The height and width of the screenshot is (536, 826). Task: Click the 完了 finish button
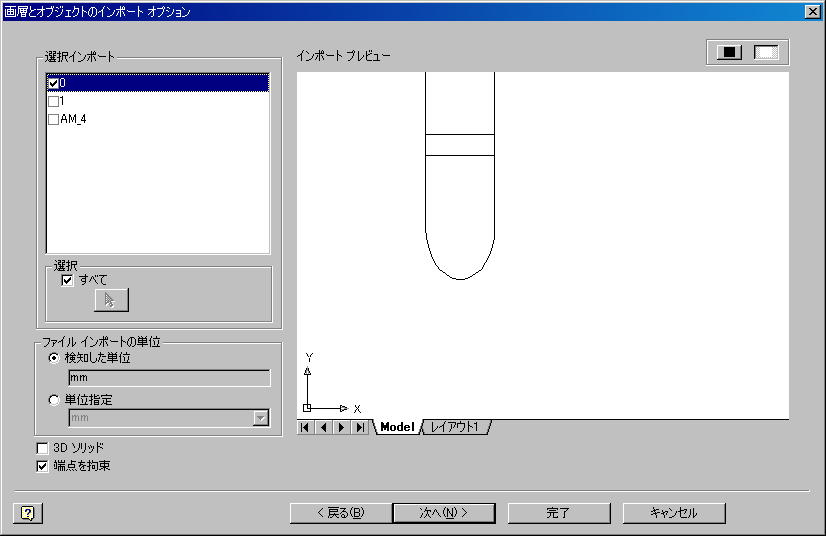(559, 513)
